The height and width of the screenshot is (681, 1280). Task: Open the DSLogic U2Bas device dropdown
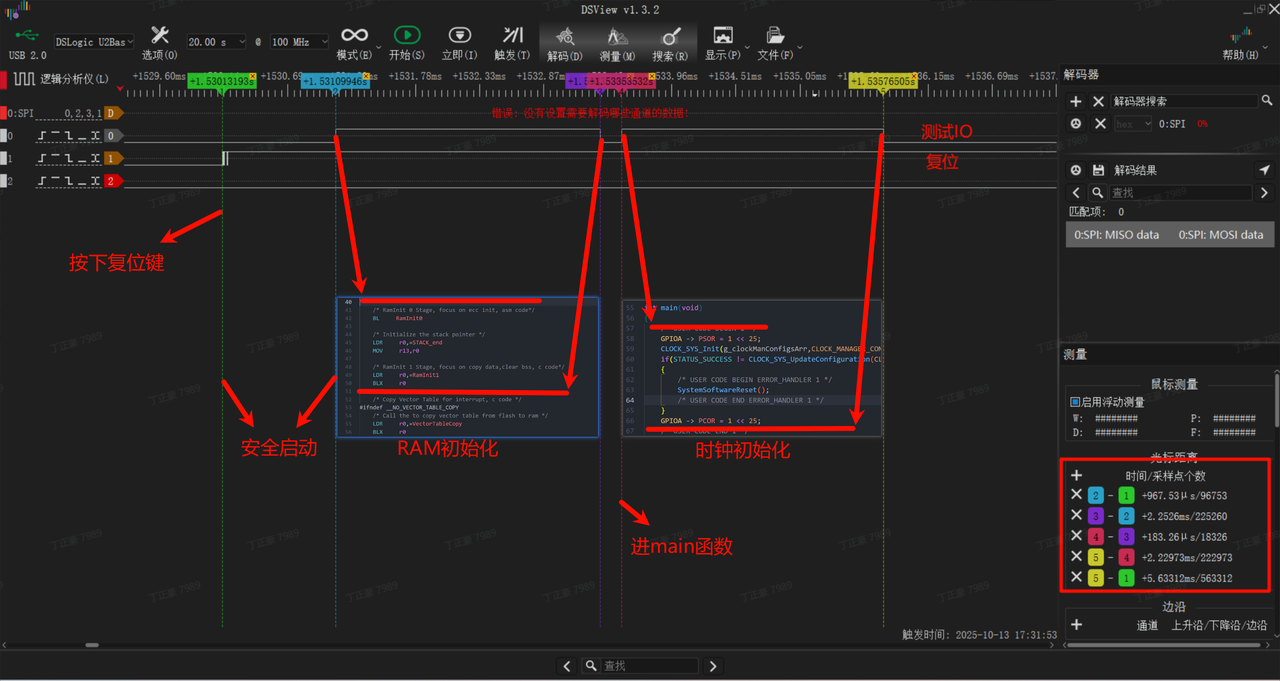tap(93, 42)
